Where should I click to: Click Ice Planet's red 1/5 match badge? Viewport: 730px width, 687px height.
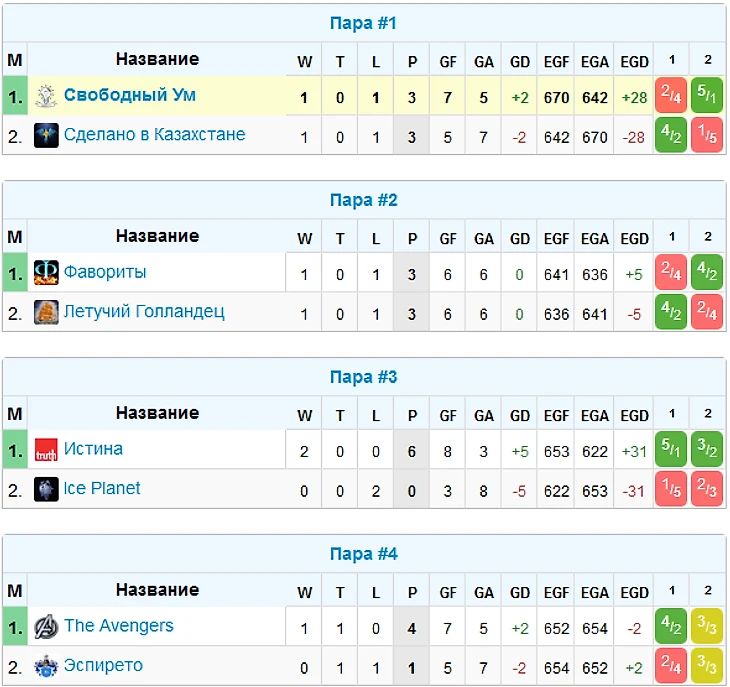(671, 489)
